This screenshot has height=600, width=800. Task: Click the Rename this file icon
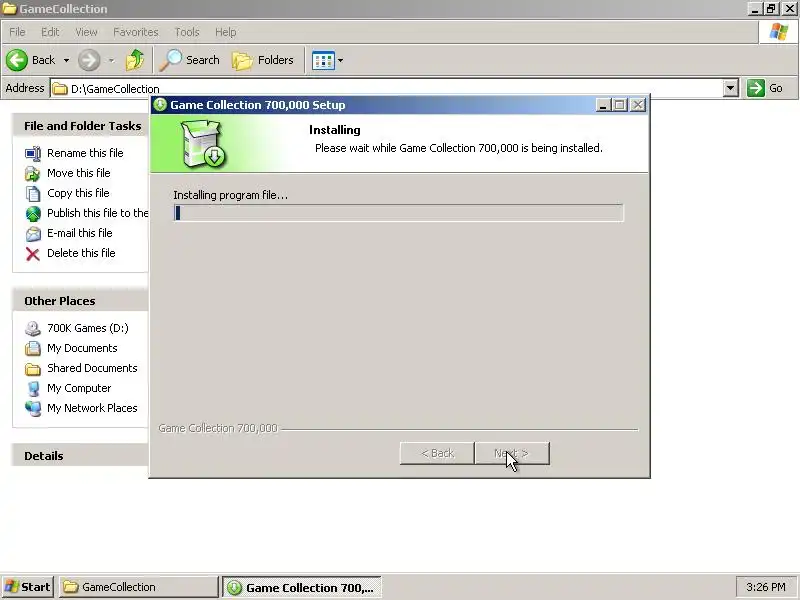(33, 153)
